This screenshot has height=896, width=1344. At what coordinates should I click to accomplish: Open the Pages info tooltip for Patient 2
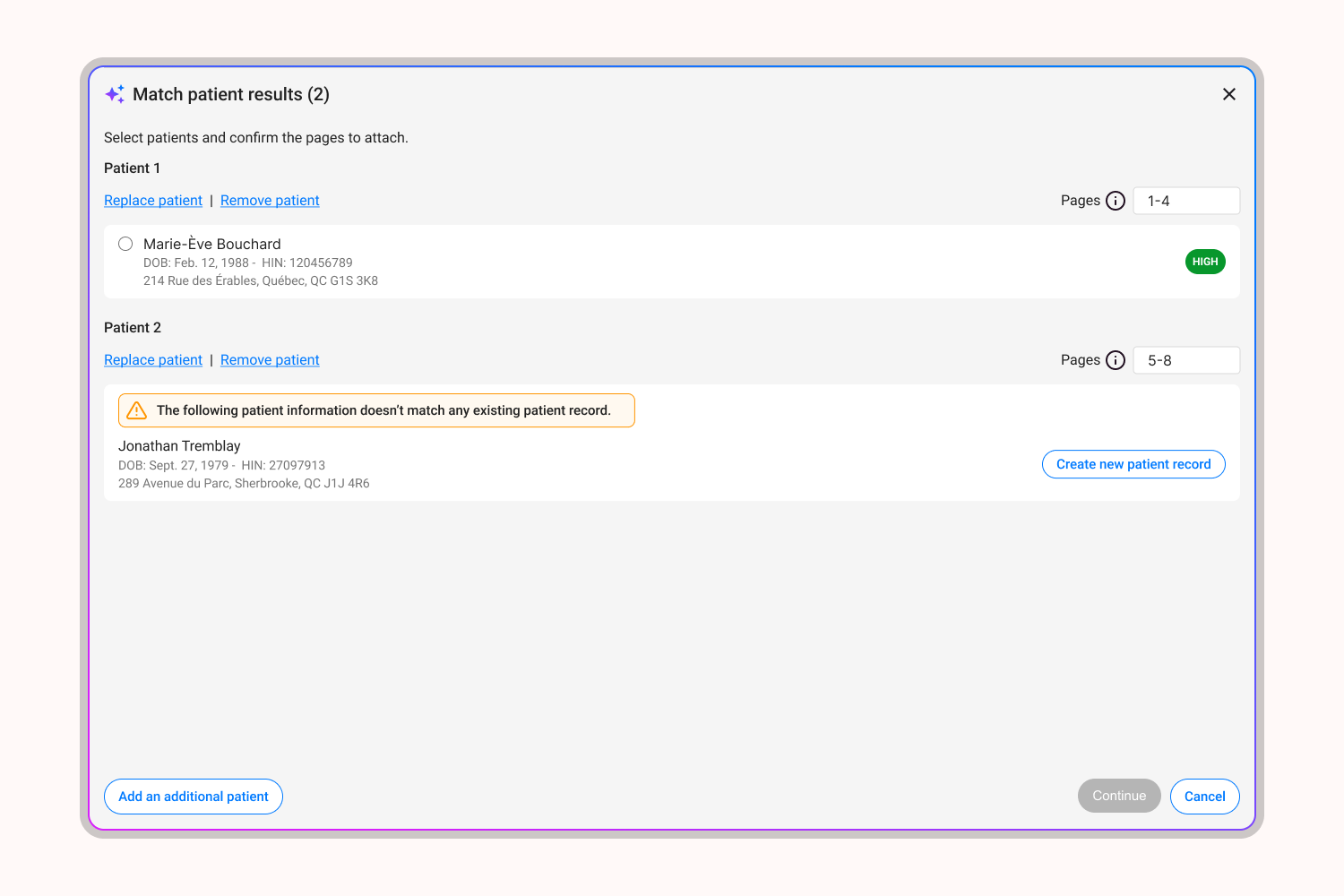pos(1116,360)
